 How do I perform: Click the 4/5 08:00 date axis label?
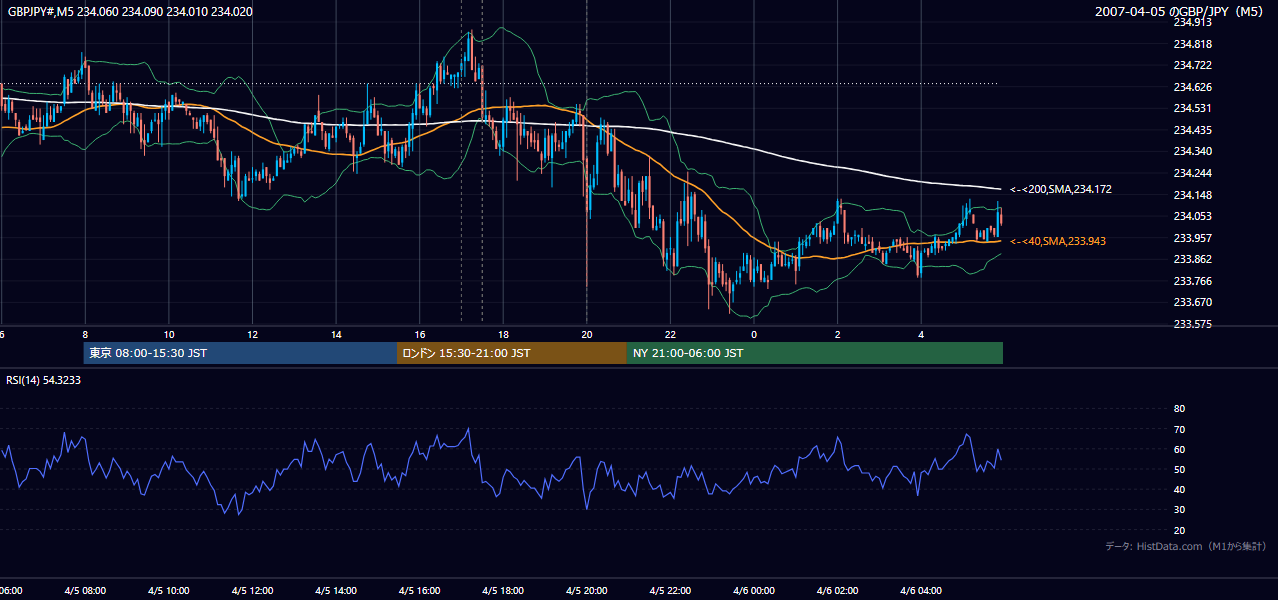coord(84,591)
